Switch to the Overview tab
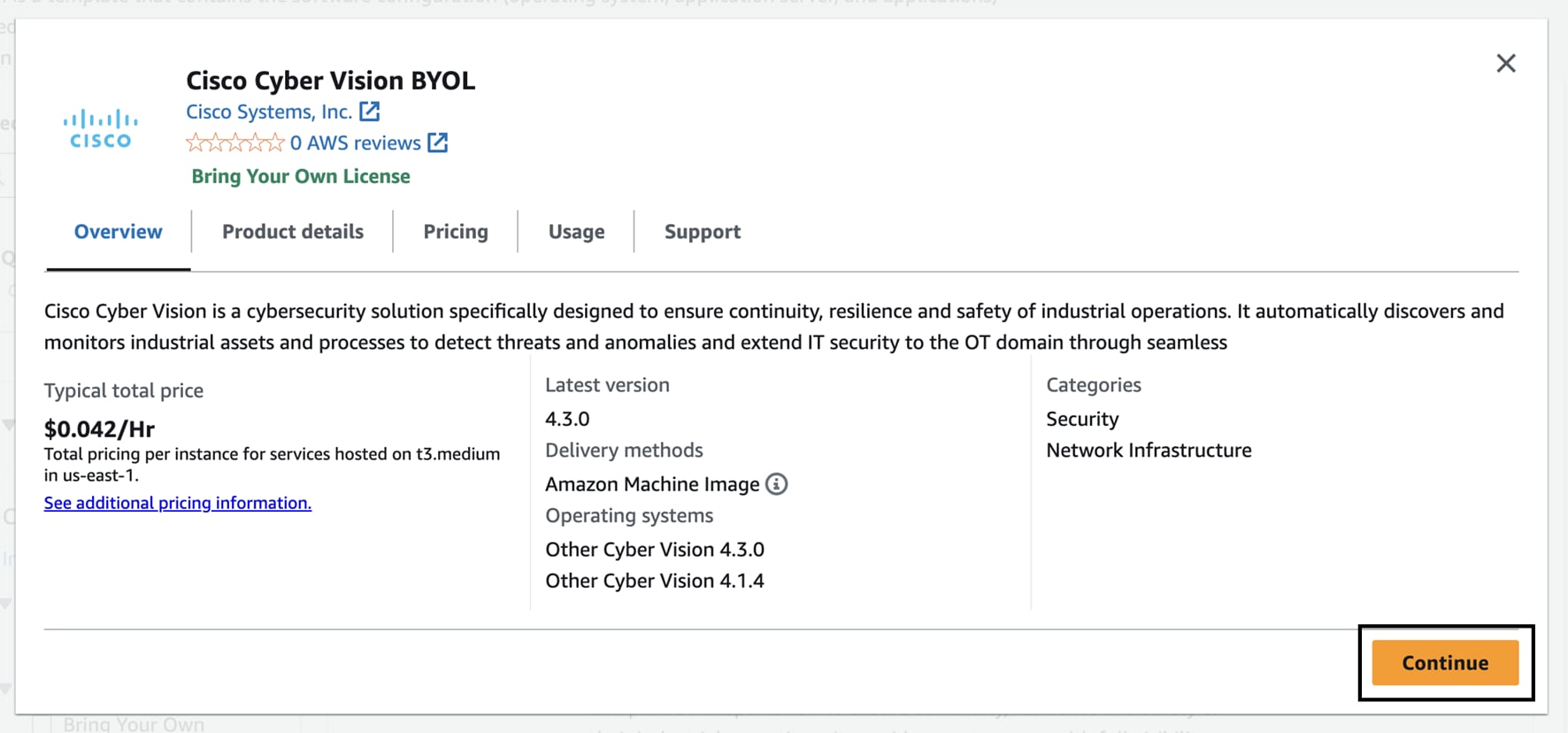 point(119,232)
